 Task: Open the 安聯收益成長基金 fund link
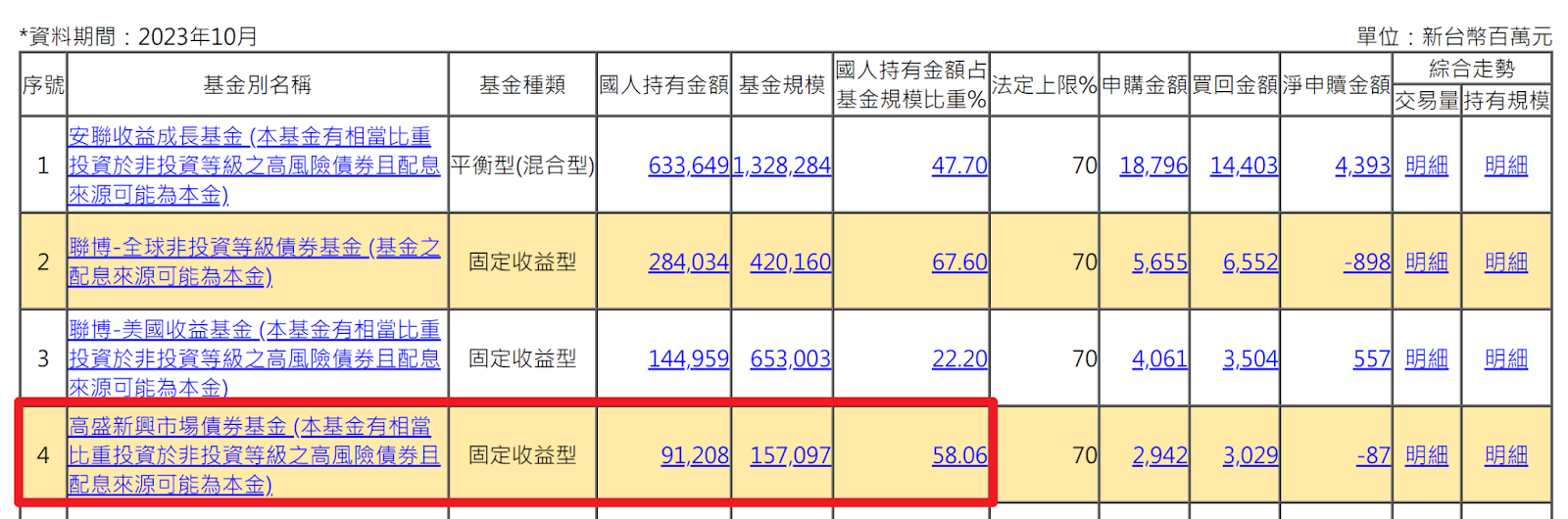(x=255, y=165)
